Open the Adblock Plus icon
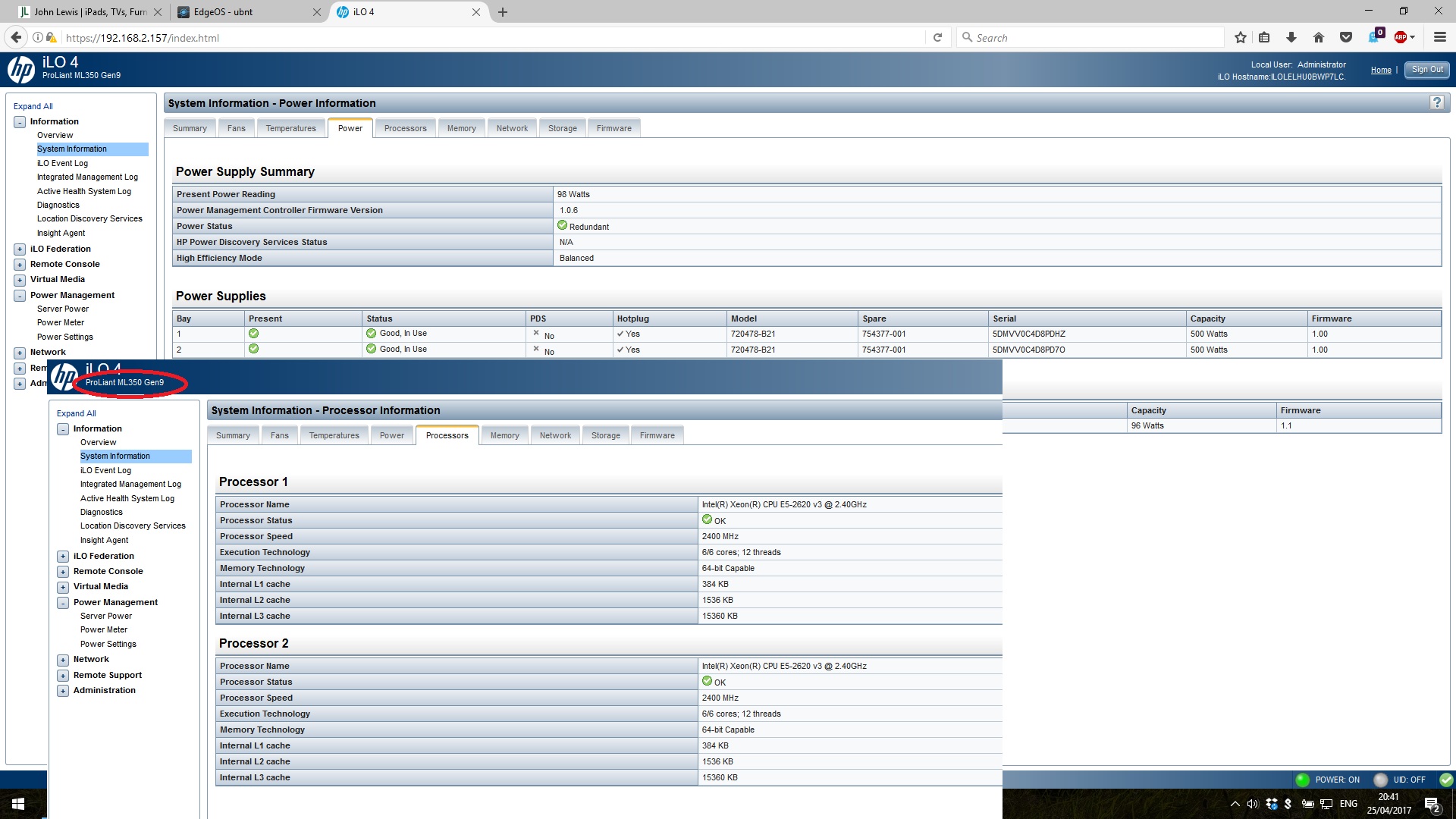Image resolution: width=1456 pixels, height=819 pixels. point(1401,37)
